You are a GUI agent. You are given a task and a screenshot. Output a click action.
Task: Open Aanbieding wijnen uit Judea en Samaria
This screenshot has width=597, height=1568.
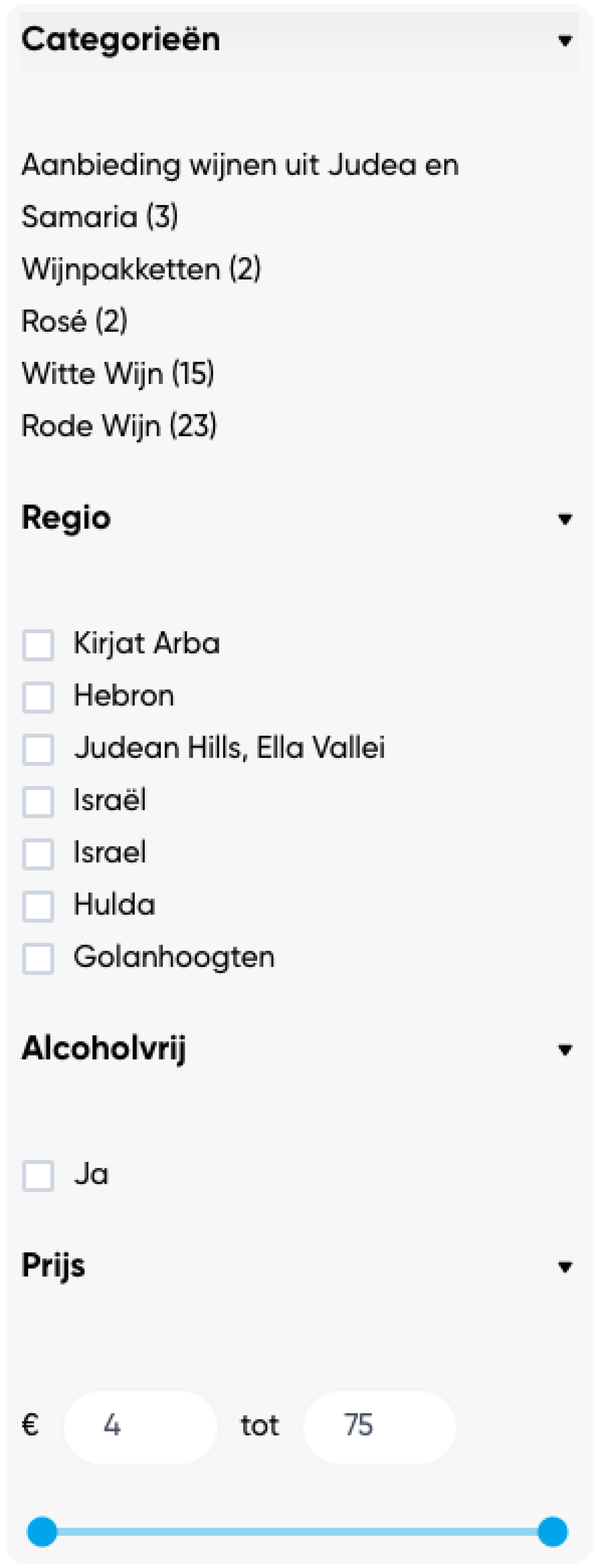(240, 191)
